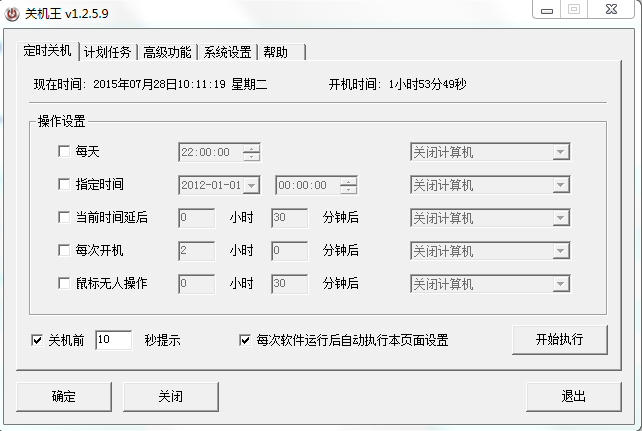642x431 pixels.
Task: Enable the 每天 daily shutdown checkbox
Action: pos(65,152)
